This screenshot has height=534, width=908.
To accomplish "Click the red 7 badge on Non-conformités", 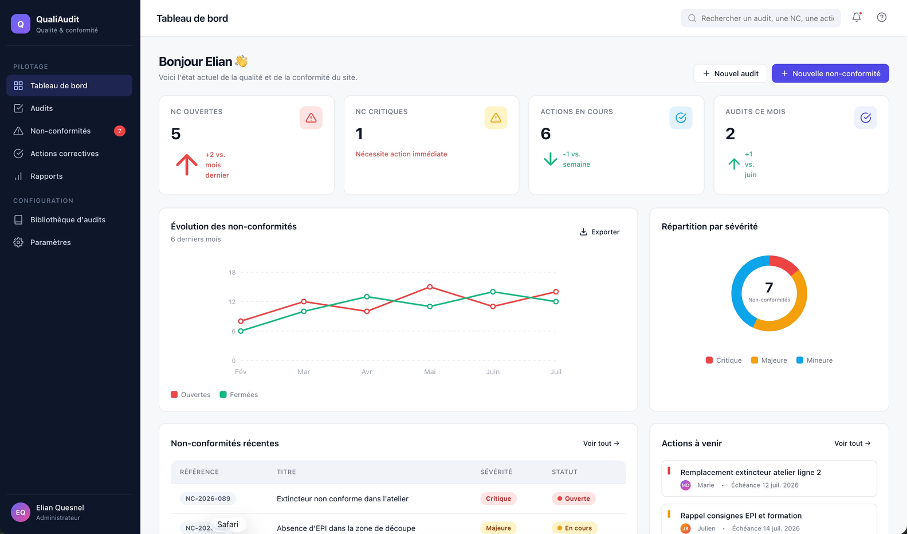I will pos(119,131).
